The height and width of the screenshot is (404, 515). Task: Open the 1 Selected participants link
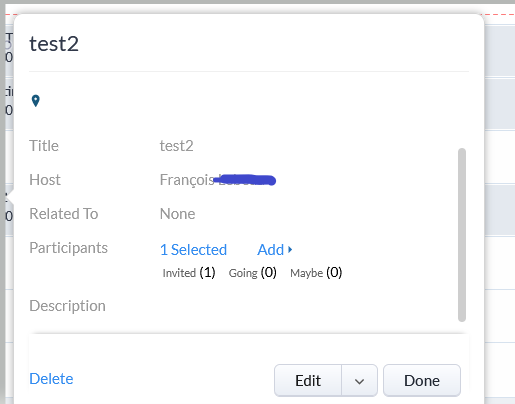(x=193, y=250)
